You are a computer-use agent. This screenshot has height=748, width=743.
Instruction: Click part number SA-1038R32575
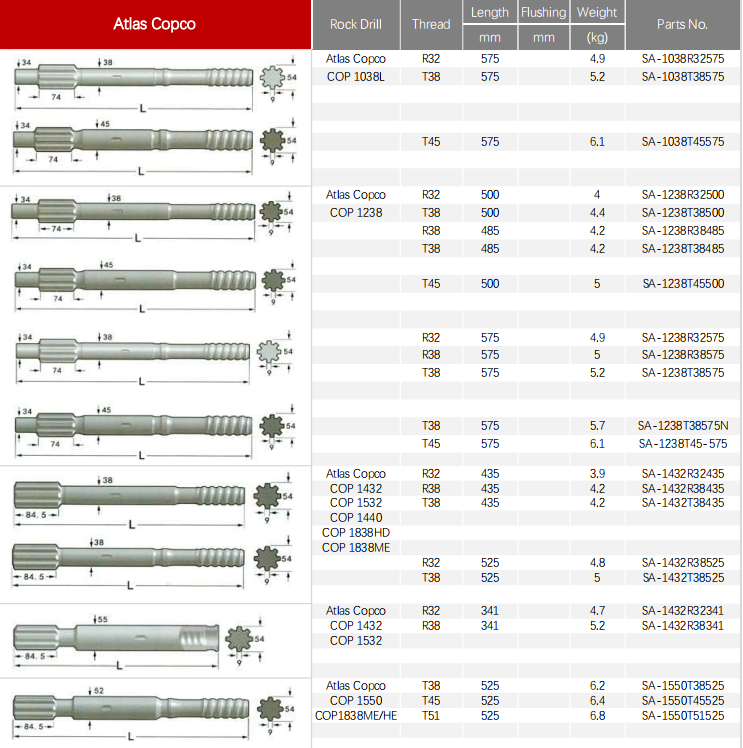682,59
